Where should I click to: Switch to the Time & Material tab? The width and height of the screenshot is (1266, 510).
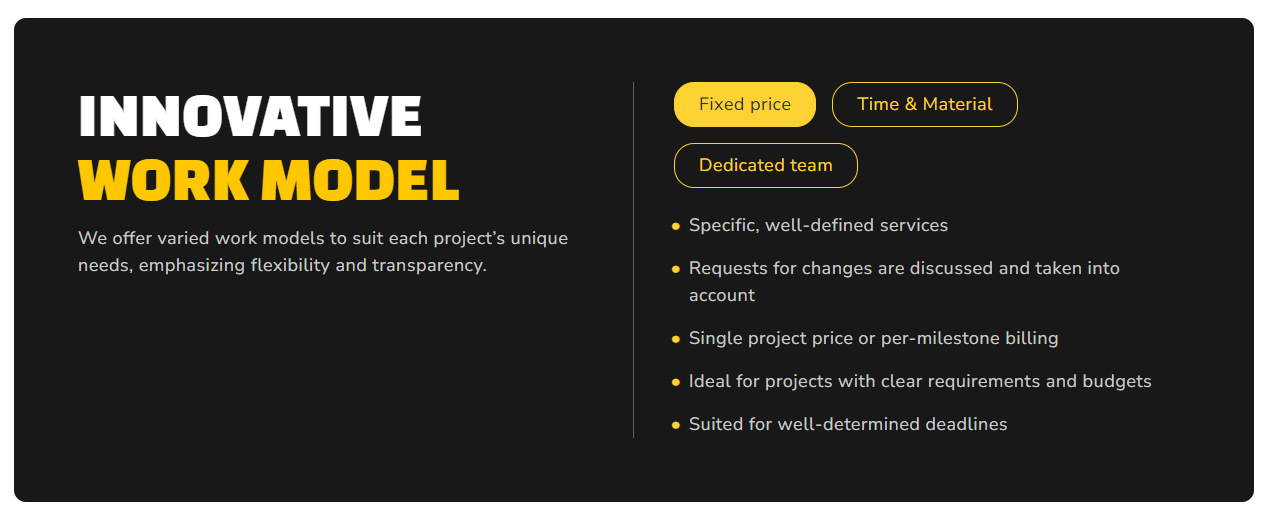point(924,104)
